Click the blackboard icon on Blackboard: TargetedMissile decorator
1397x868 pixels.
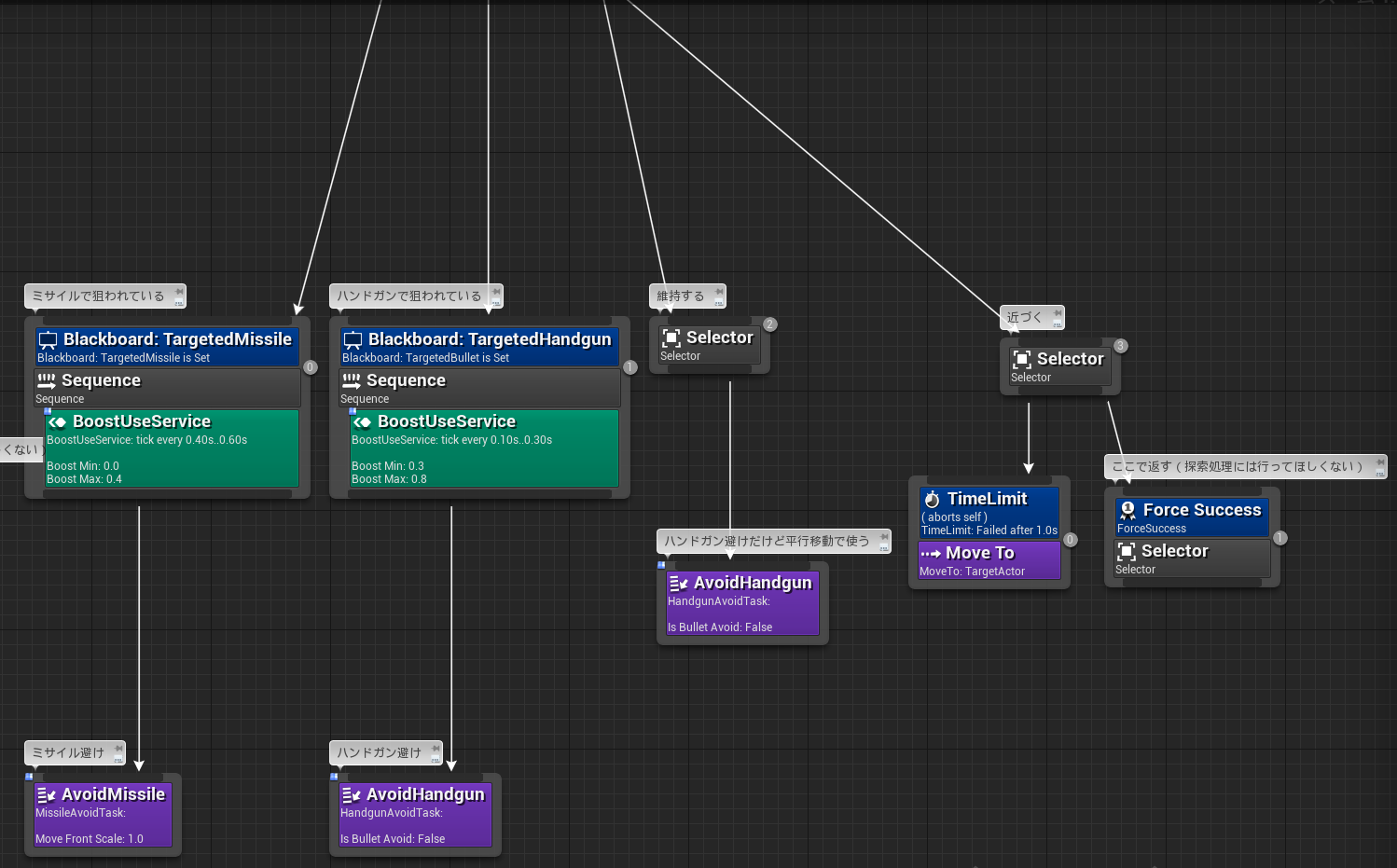click(x=48, y=338)
